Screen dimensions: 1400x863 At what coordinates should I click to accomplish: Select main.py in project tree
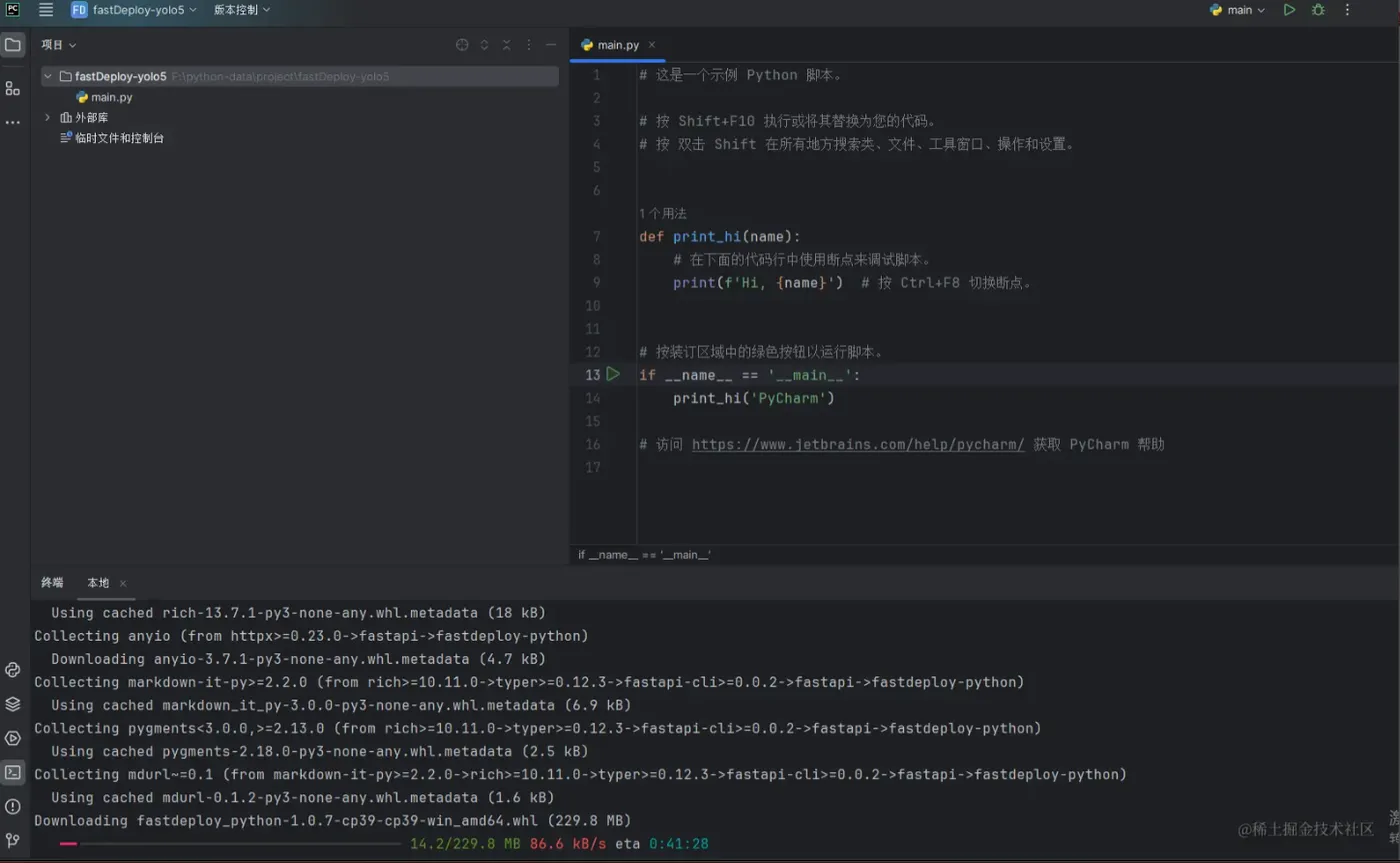click(x=104, y=97)
